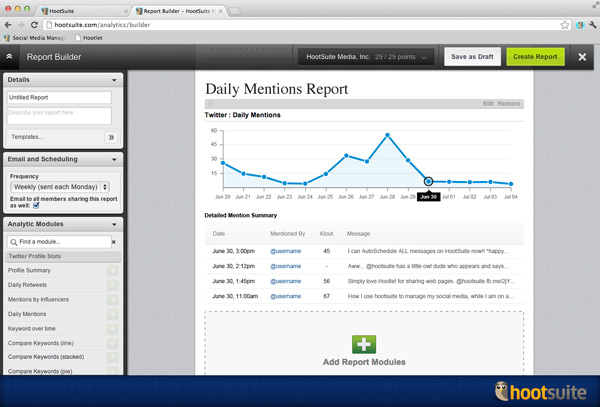The width and height of the screenshot is (600, 407).
Task: Click the Jun 26 chart data point
Action: point(346,156)
